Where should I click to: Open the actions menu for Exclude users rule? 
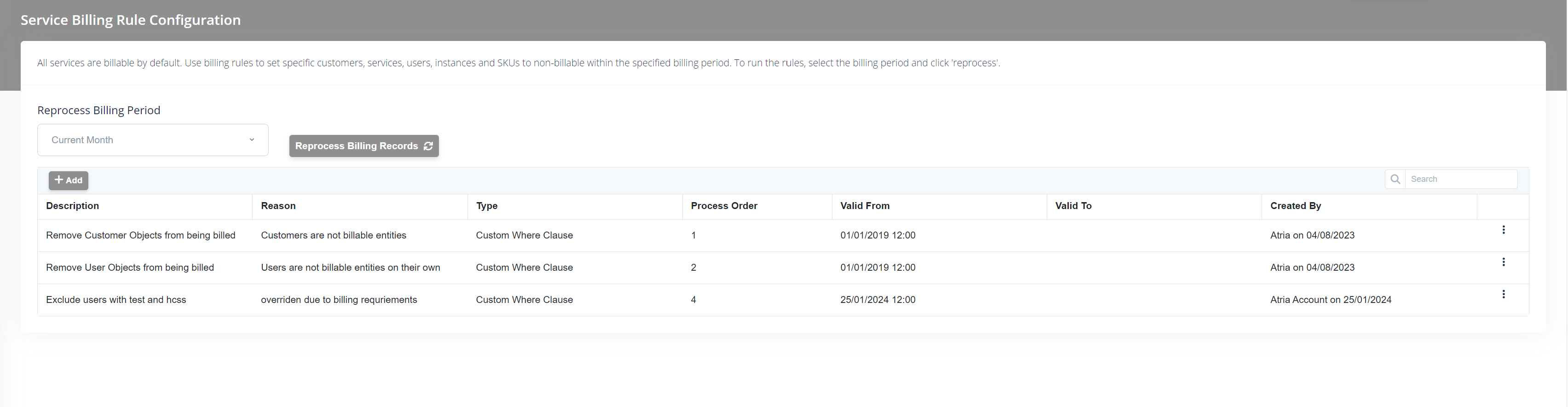pyautogui.click(x=1504, y=294)
